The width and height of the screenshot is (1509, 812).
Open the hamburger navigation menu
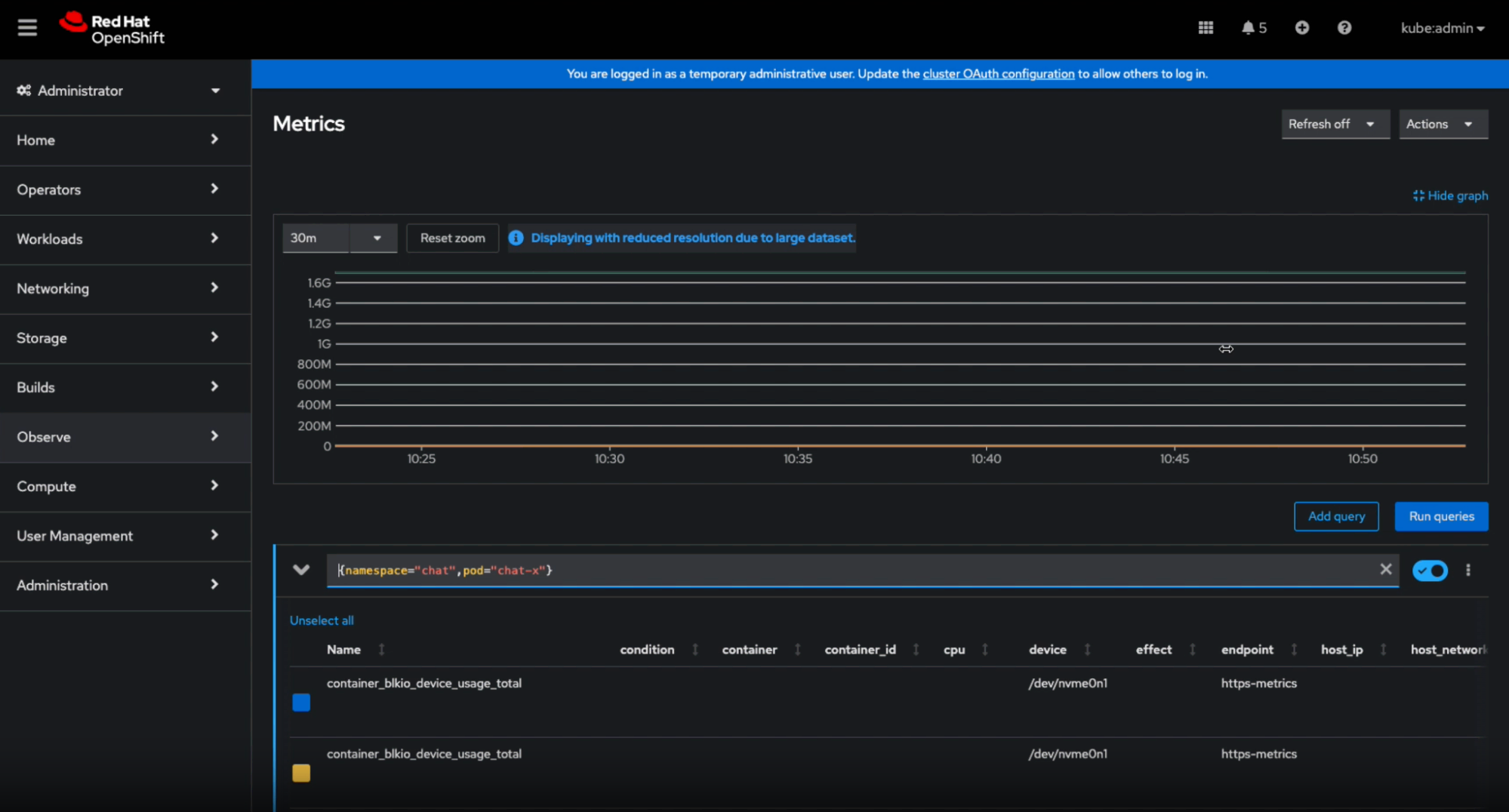27,28
